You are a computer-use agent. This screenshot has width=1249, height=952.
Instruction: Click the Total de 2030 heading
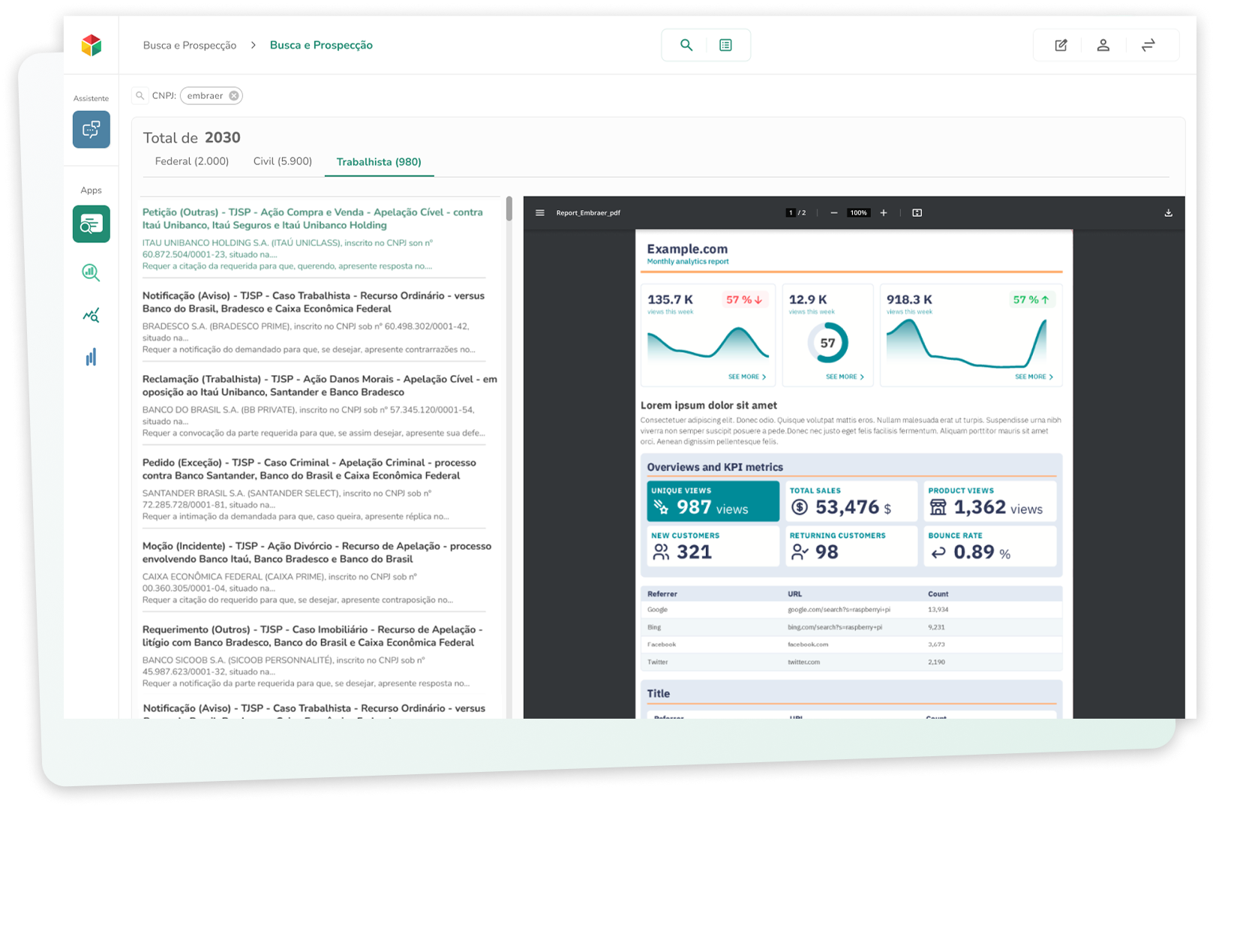click(x=192, y=137)
